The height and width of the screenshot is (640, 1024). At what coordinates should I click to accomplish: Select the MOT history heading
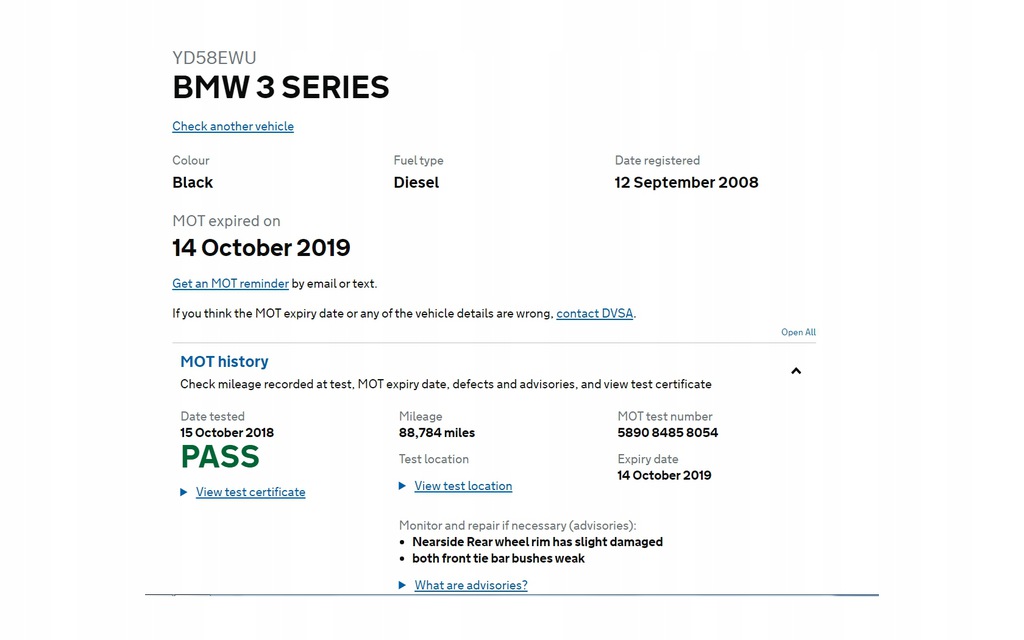pos(224,361)
